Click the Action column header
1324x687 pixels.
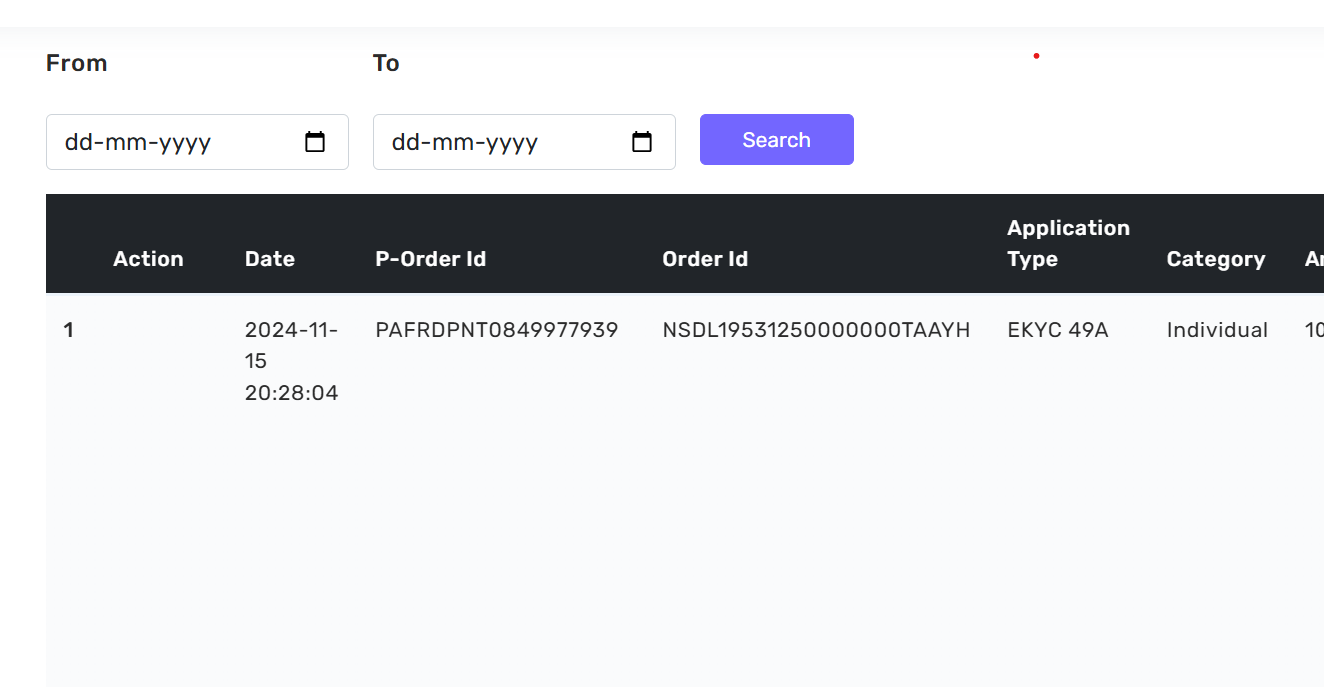(x=148, y=259)
